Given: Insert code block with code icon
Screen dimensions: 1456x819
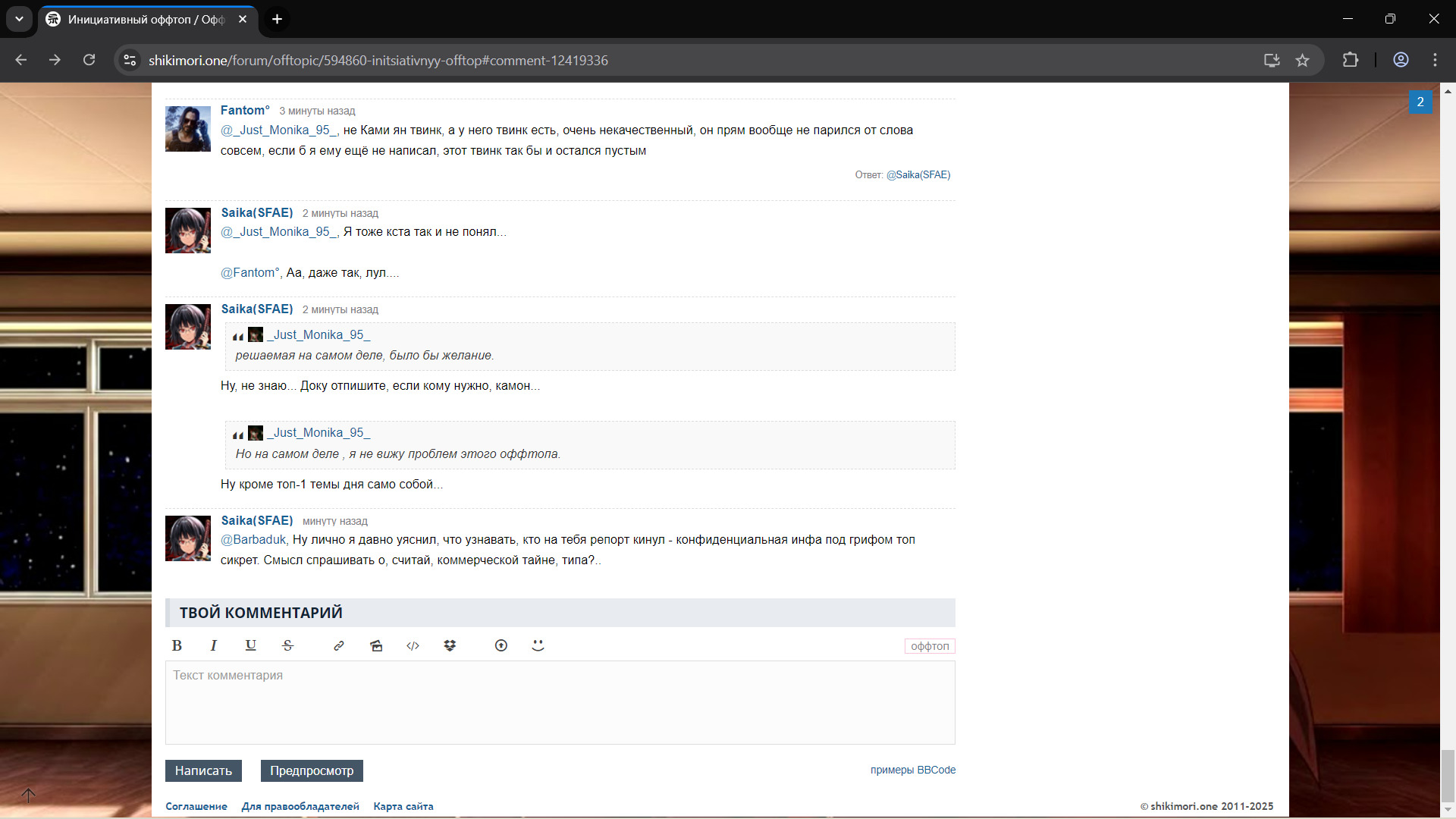Looking at the screenshot, I should (x=413, y=645).
